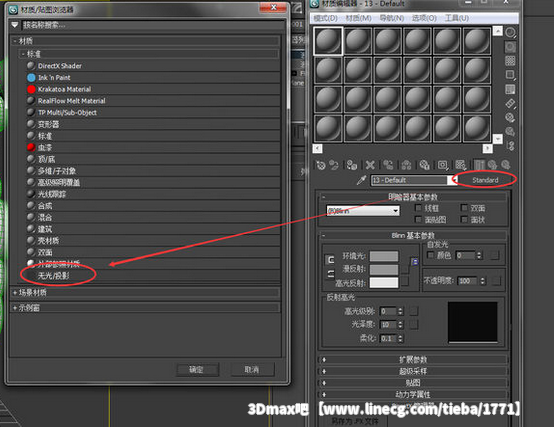Open the 模式(D) menu
This screenshot has height=428, width=560.
pyautogui.click(x=325, y=18)
